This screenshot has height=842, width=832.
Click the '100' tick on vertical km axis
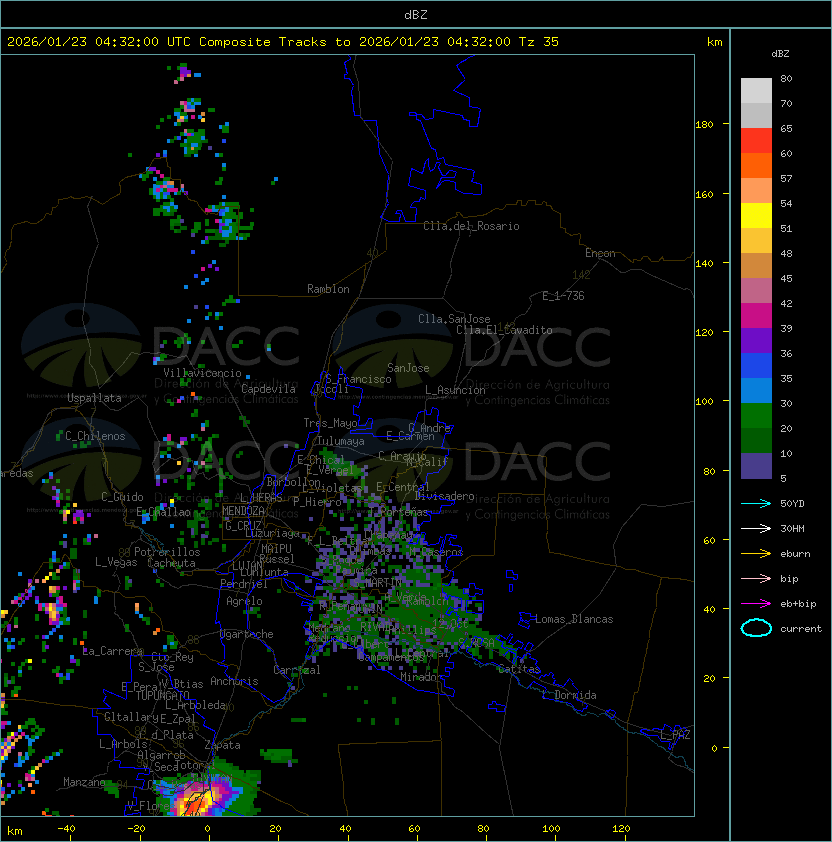point(704,402)
